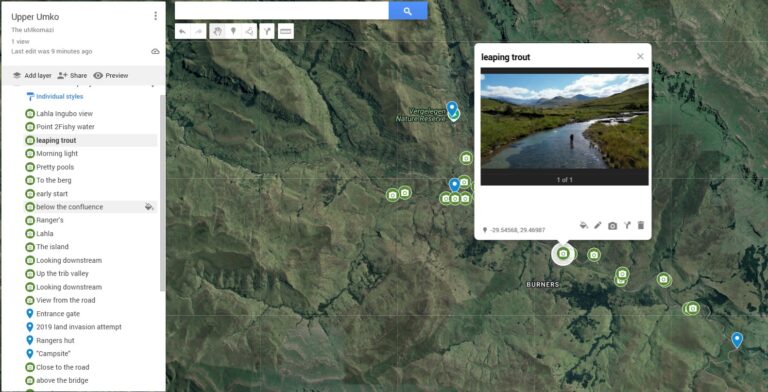This screenshot has width=768, height=392.
Task: Select Rangers hut in the layer list
Action: [x=55, y=340]
